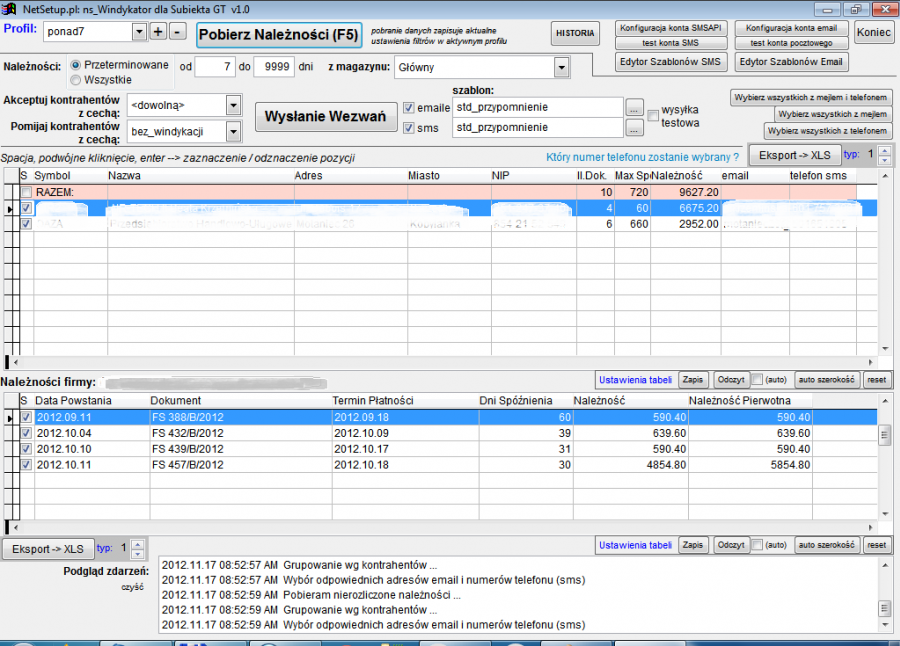Click upper Zapis button
Image resolution: width=900 pixels, height=646 pixels.
693,380
